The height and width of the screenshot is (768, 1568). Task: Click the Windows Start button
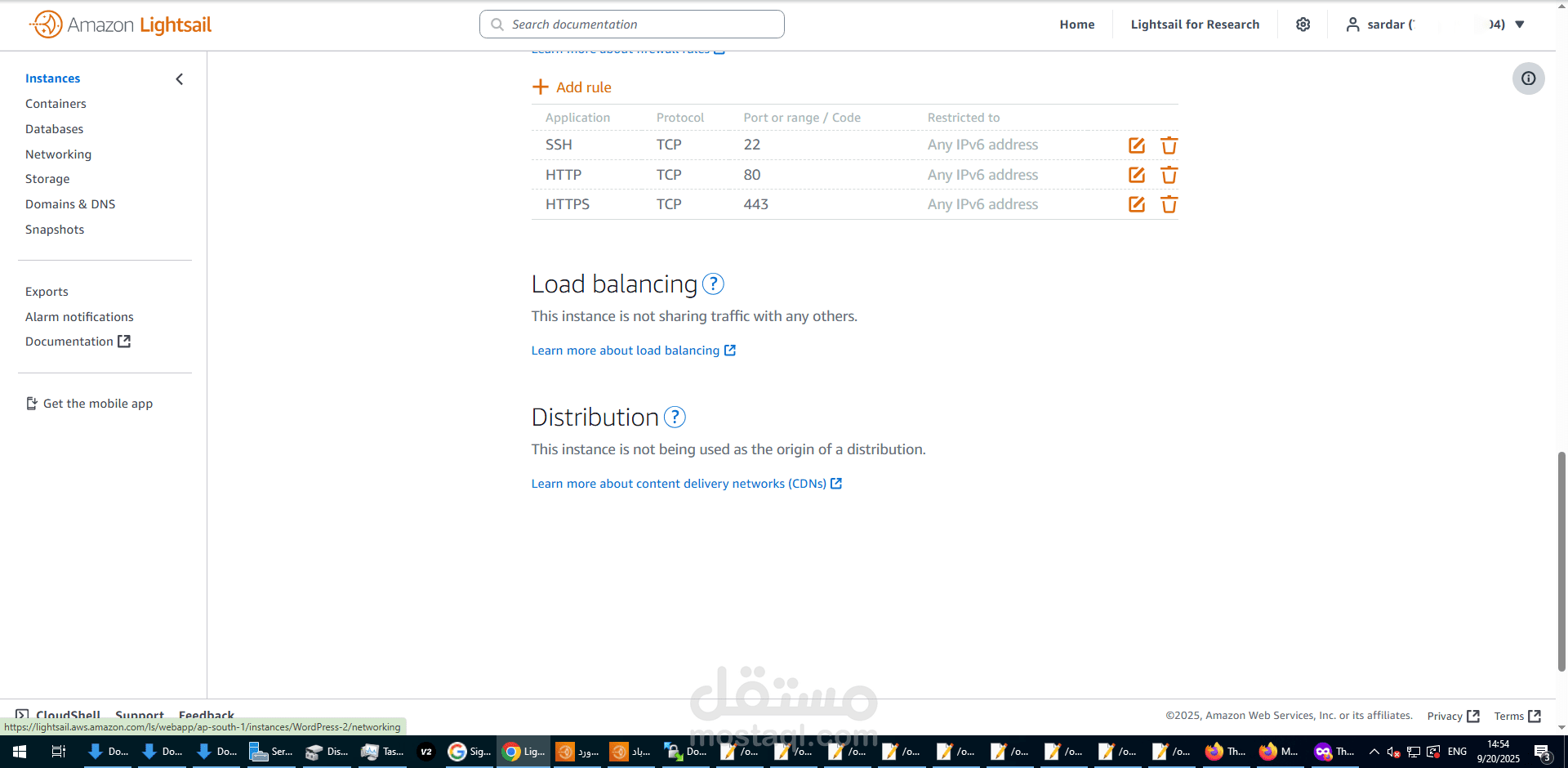click(20, 752)
